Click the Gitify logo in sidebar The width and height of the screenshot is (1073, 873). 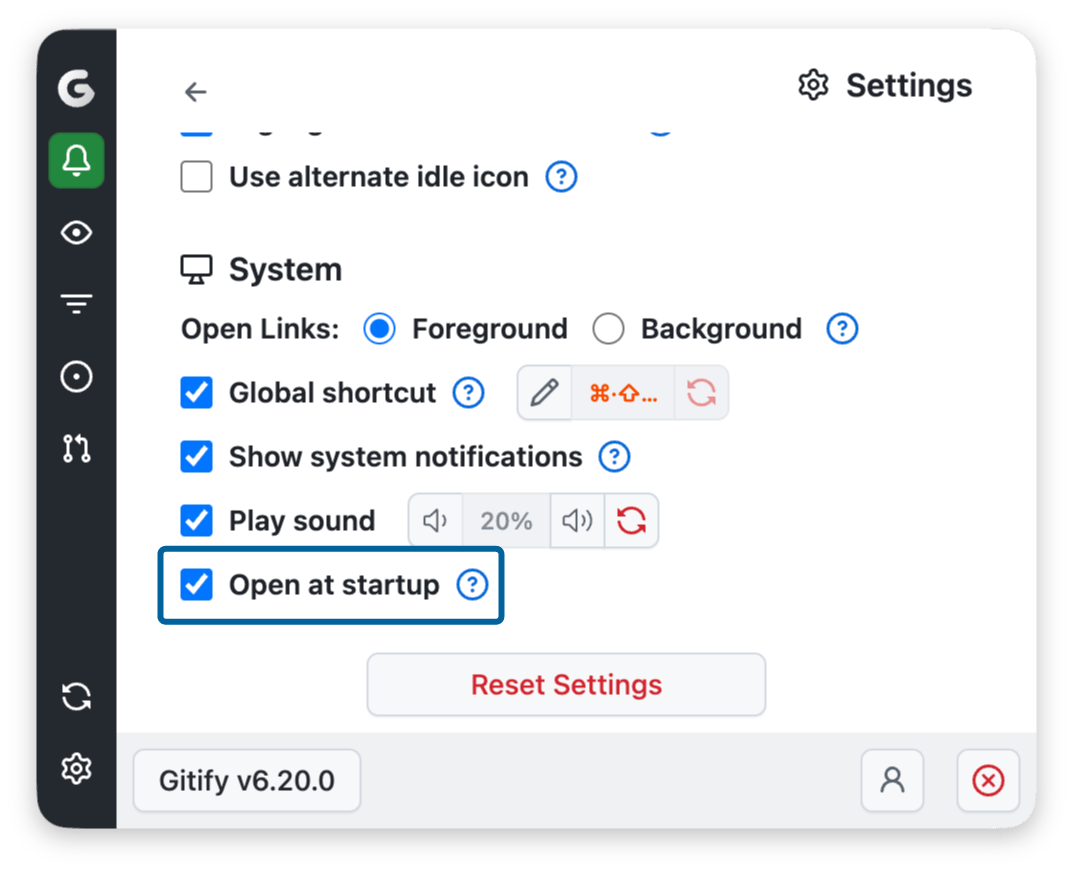[x=76, y=90]
